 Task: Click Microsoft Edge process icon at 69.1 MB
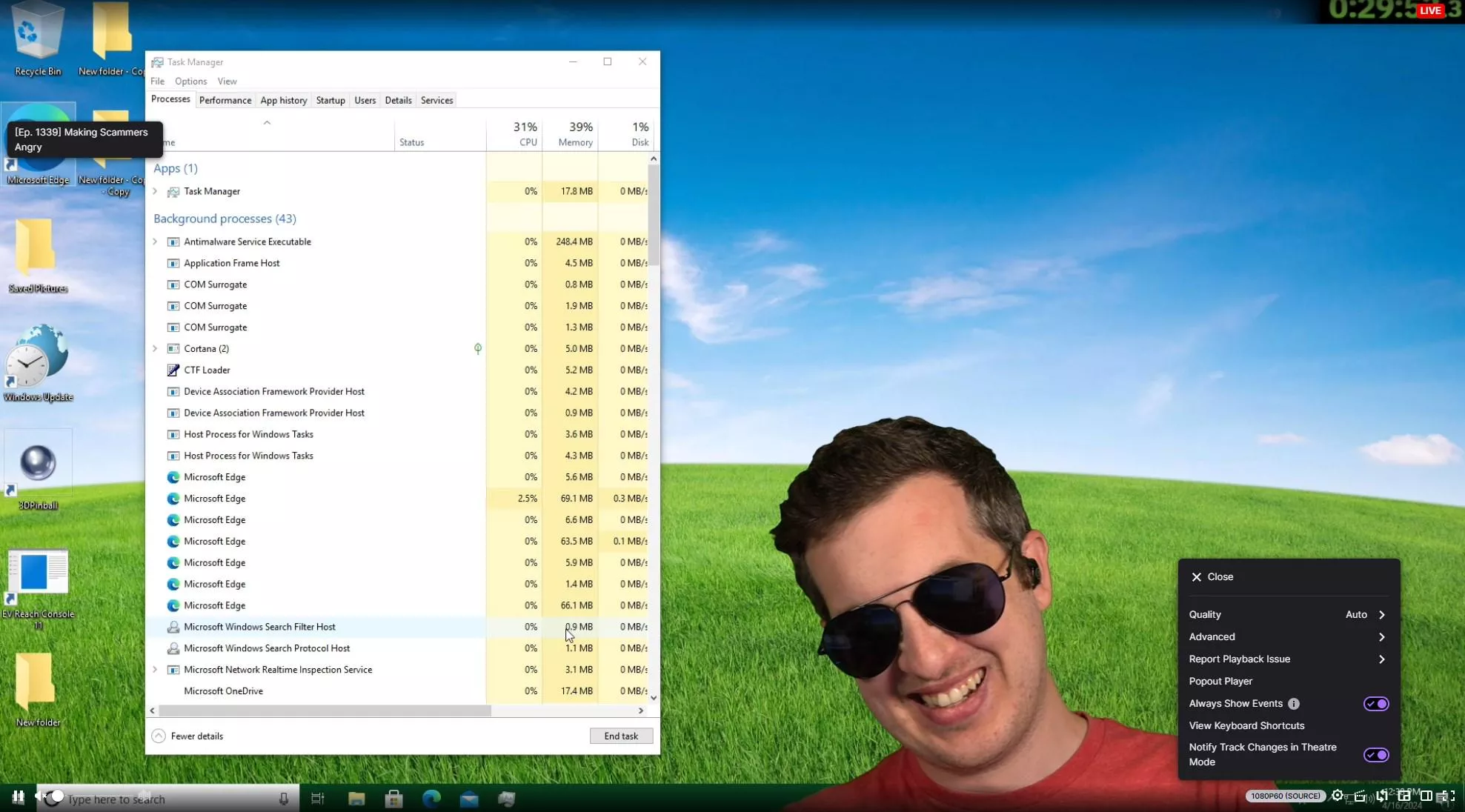coord(173,499)
